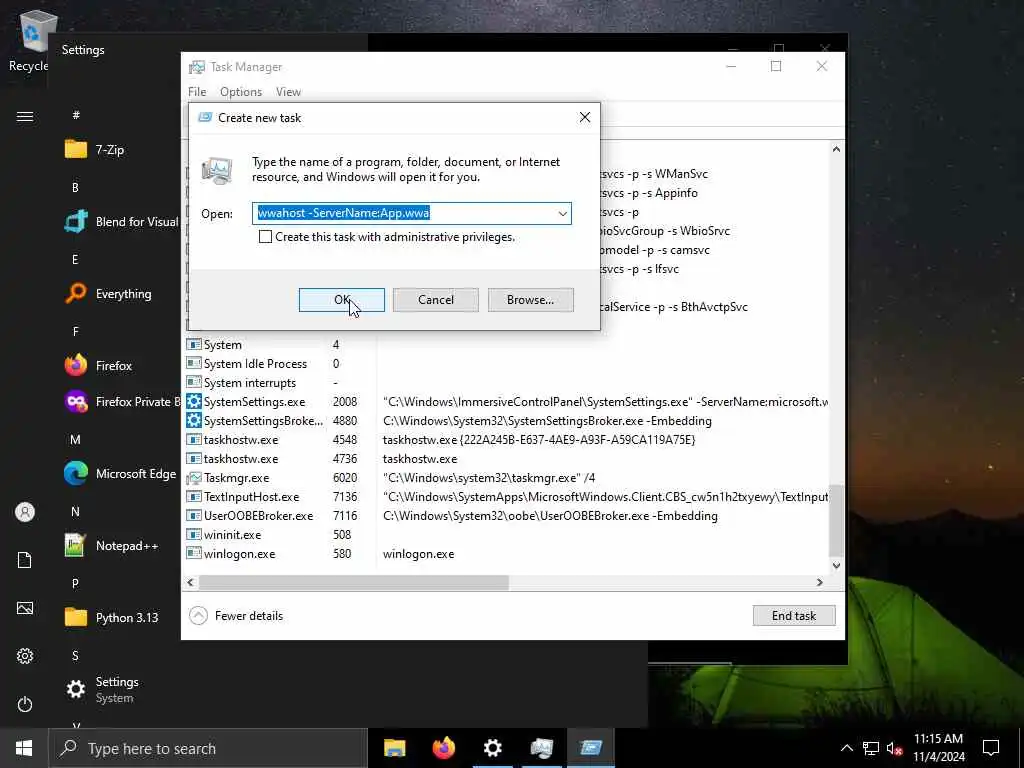
Task: Select taskhostw.exe with PID 4736
Action: (x=507, y=458)
